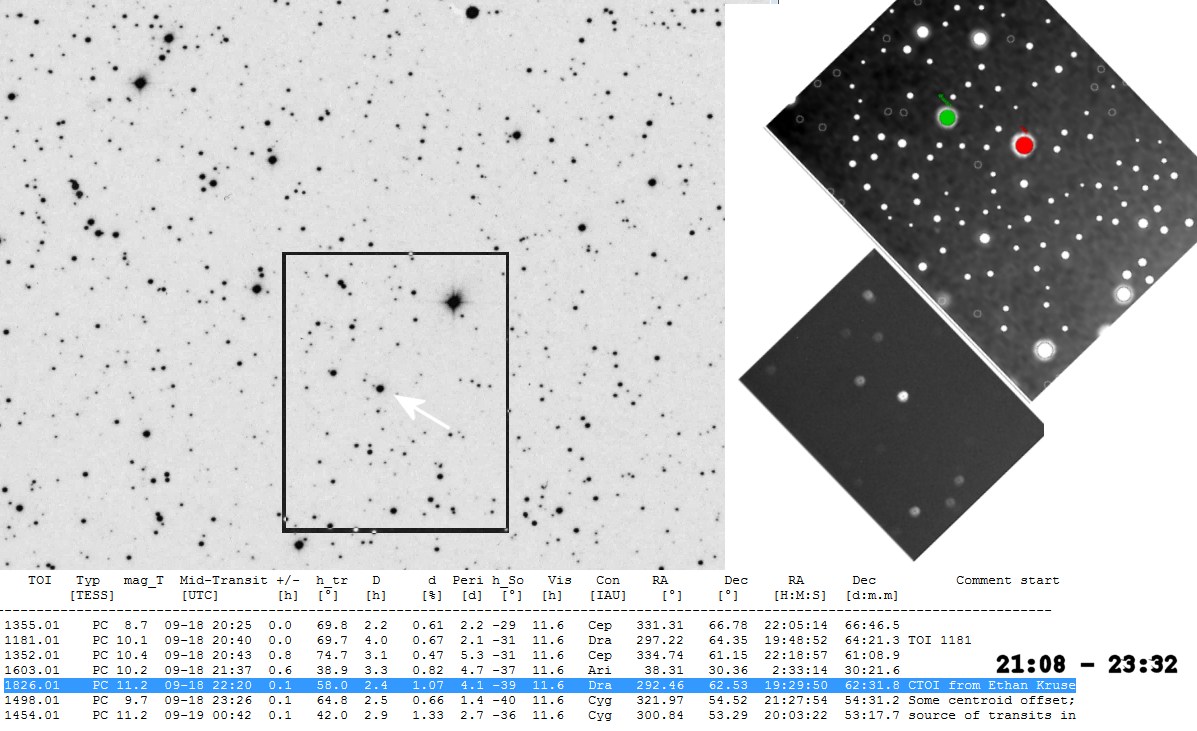Click the Comment start column header
The image size is (1197, 731).
(x=1007, y=580)
